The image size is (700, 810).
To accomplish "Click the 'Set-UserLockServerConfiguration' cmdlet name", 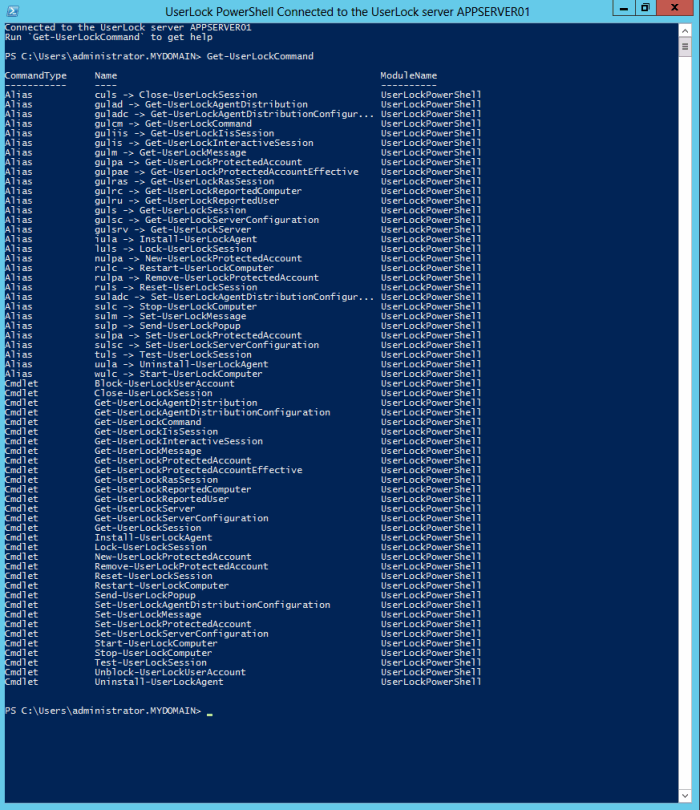I will click(181, 634).
